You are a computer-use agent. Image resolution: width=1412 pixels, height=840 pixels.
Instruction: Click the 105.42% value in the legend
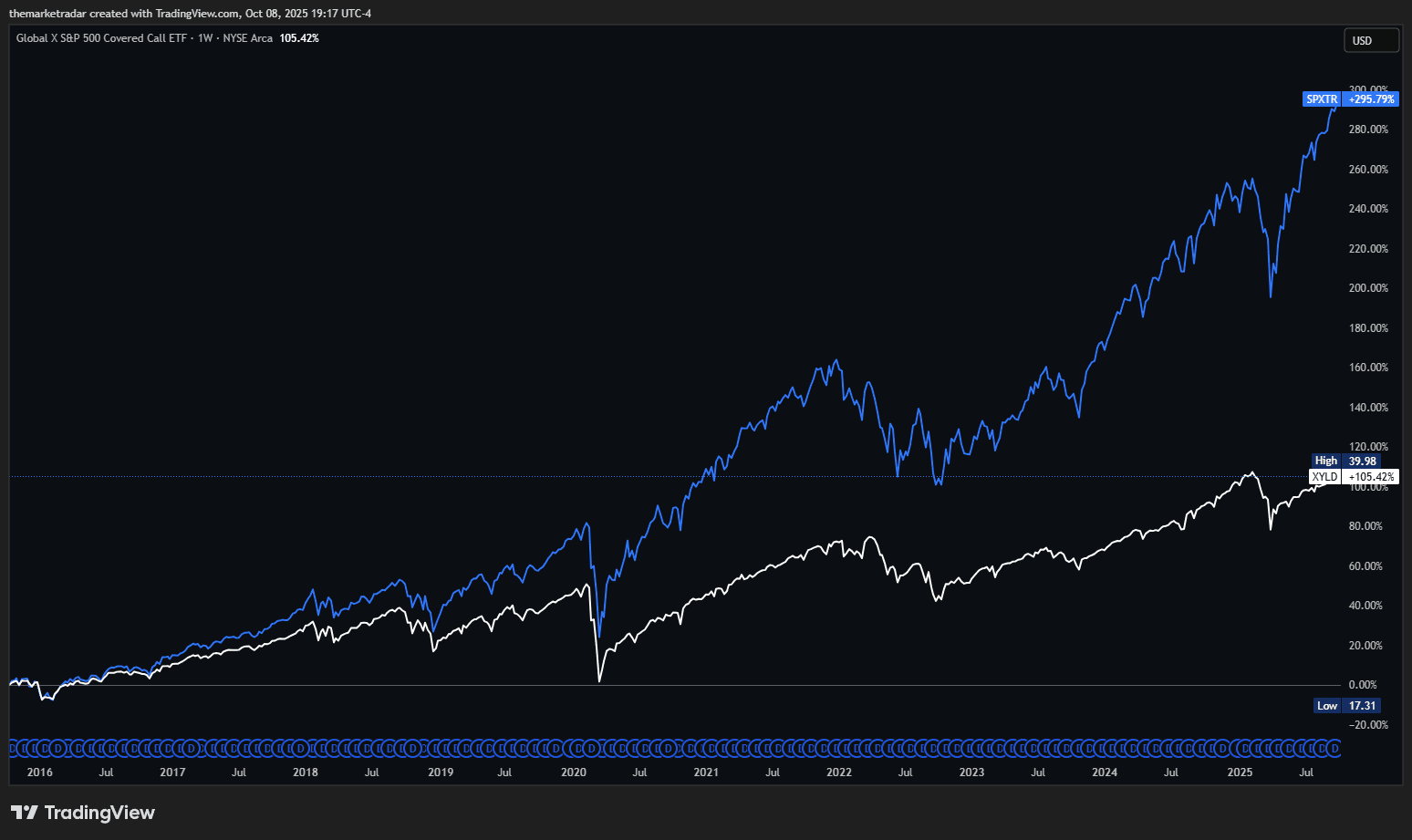[x=299, y=38]
